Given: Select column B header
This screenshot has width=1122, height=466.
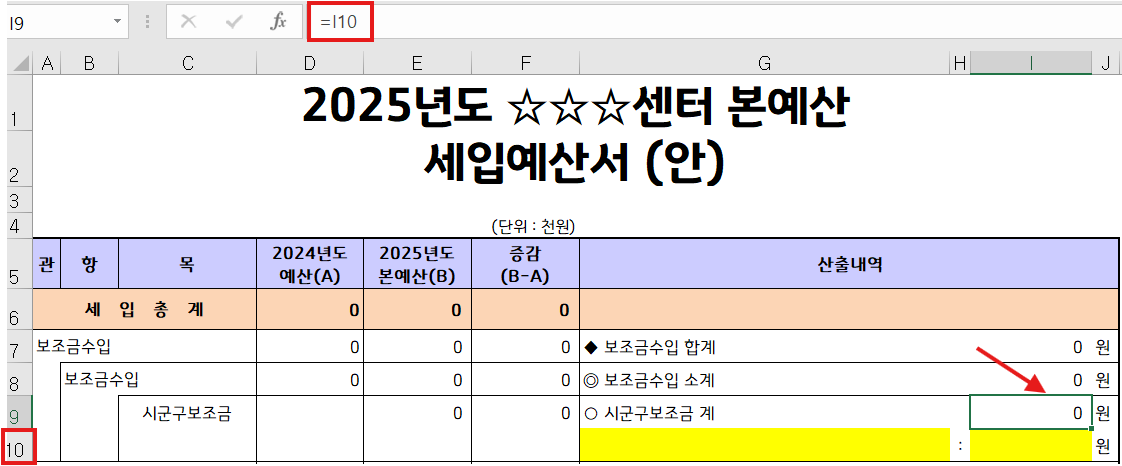Looking at the screenshot, I should 89,64.
